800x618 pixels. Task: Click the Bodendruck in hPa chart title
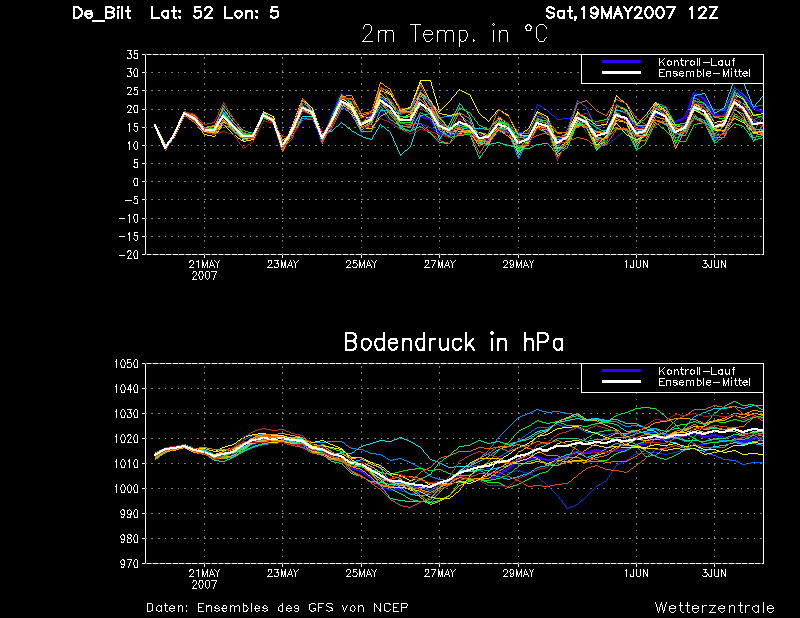point(454,342)
